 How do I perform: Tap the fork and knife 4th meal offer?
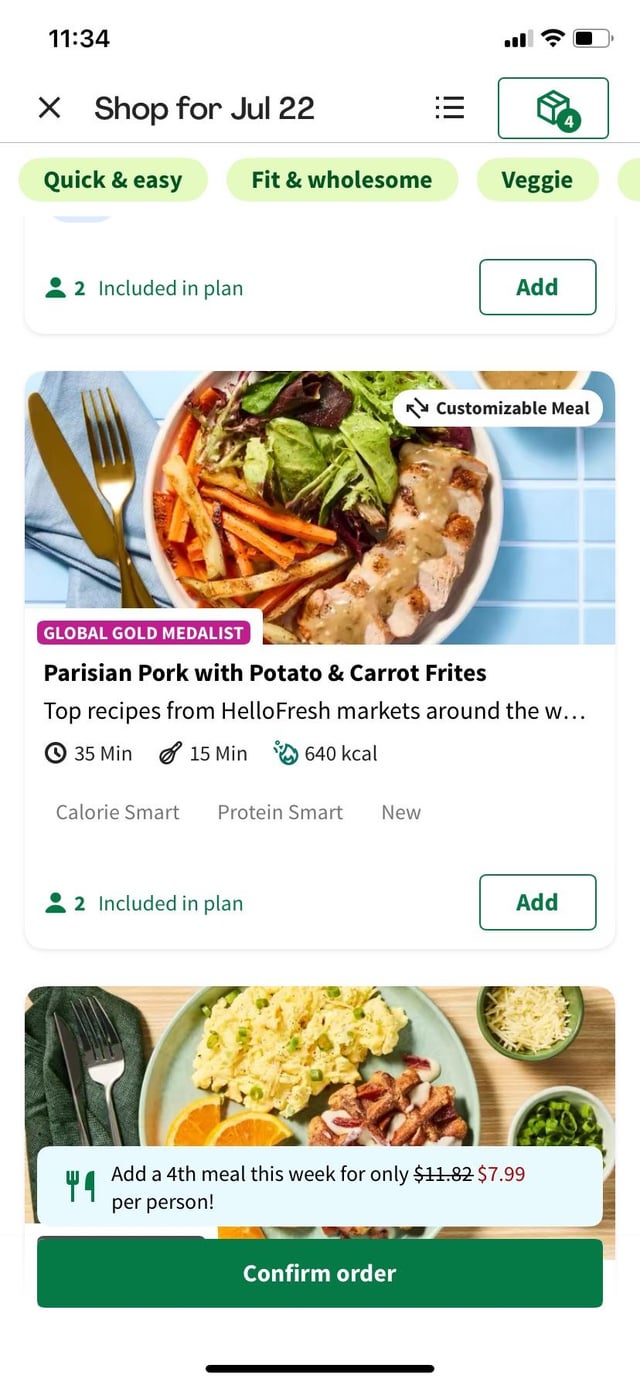(x=80, y=1186)
